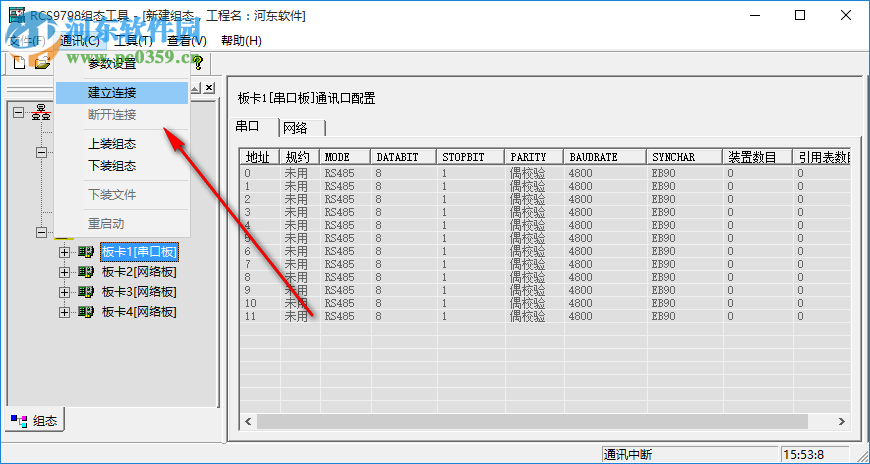Screen dimensions: 870x464
Task: Click the BAUDRATE column header
Action: tap(605, 157)
